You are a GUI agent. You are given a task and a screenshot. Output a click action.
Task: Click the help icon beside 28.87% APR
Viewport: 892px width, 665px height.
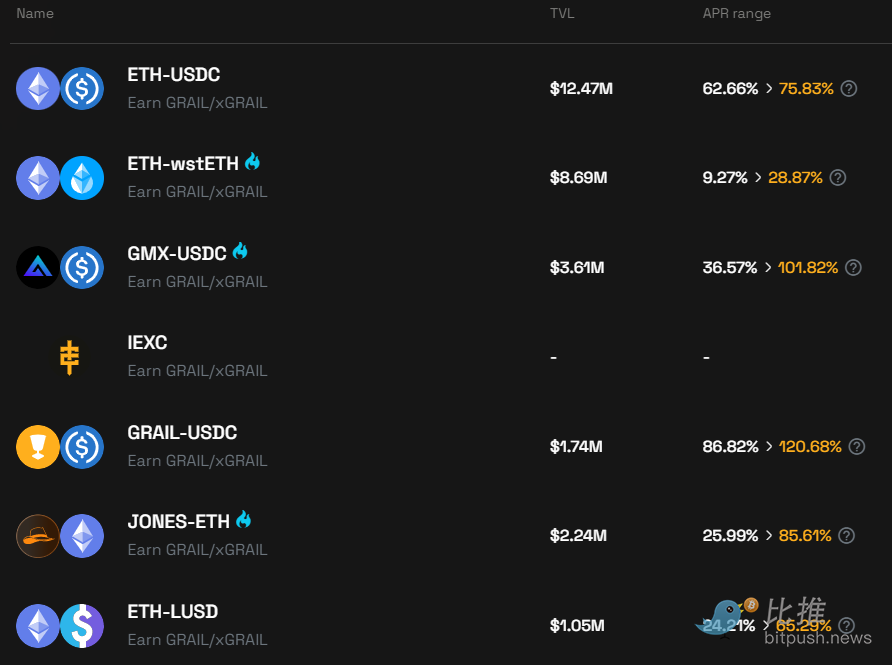837,177
